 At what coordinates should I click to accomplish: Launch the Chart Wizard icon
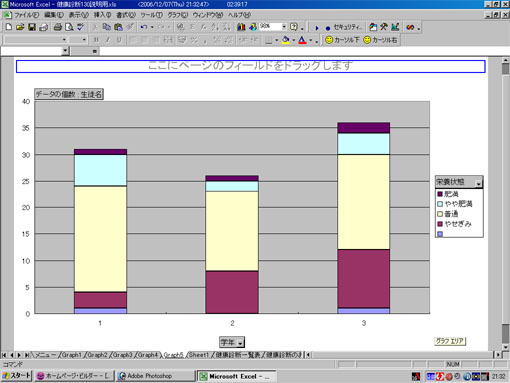241,27
